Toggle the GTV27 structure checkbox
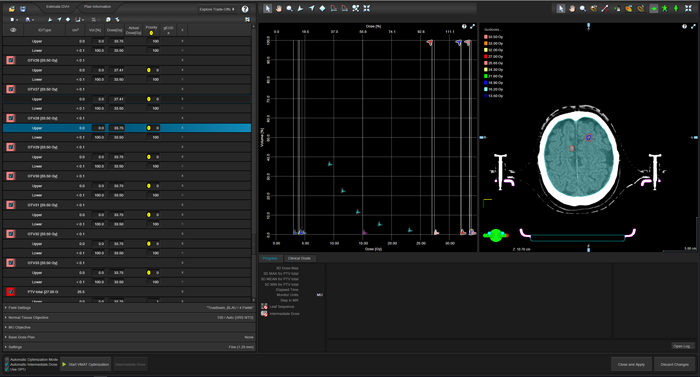Image resolution: width=700 pixels, height=377 pixels. [x=11, y=89]
